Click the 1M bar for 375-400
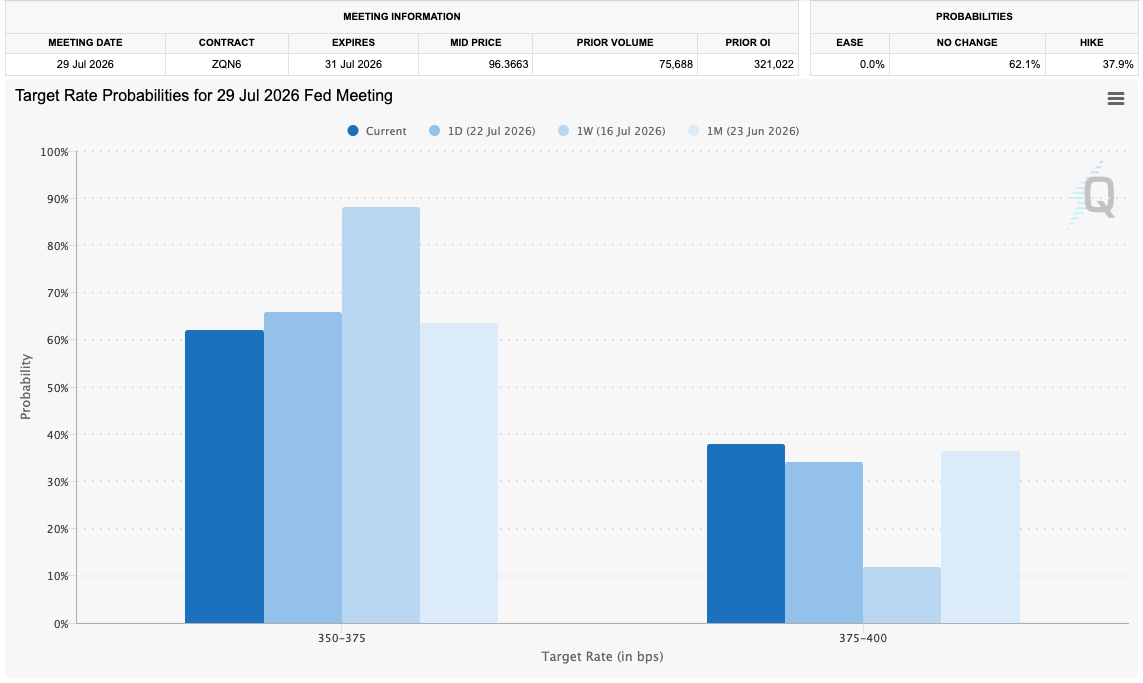 (x=980, y=537)
